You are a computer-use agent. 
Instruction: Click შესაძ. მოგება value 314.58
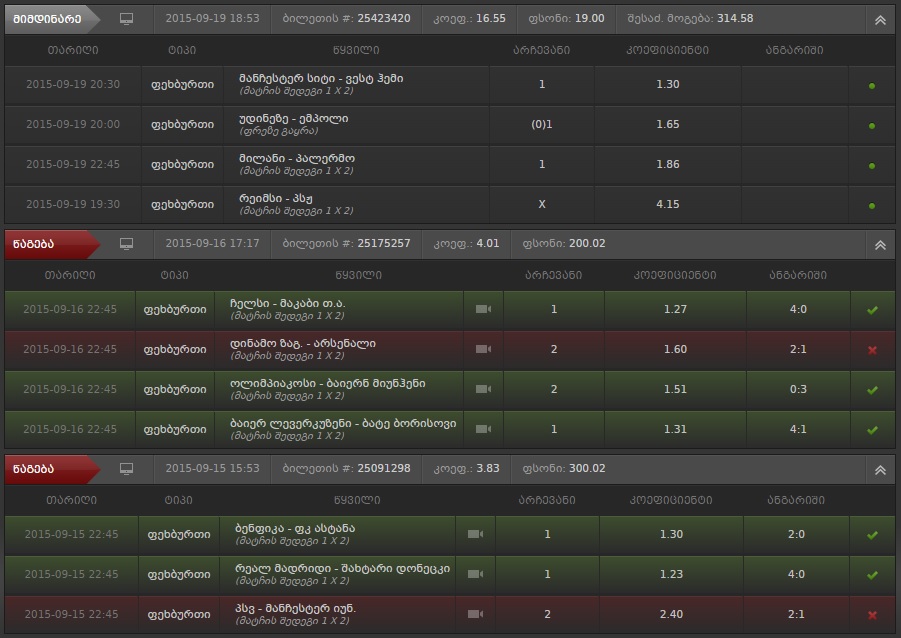click(x=735, y=18)
